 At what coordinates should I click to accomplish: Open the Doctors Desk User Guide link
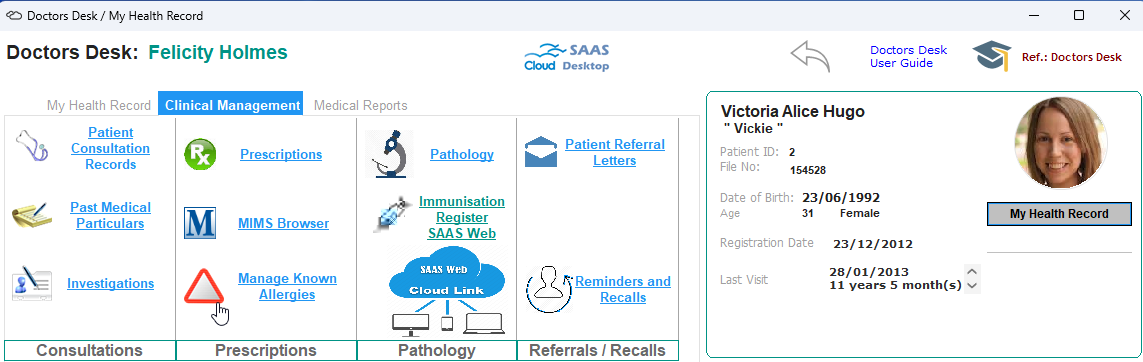click(908, 57)
